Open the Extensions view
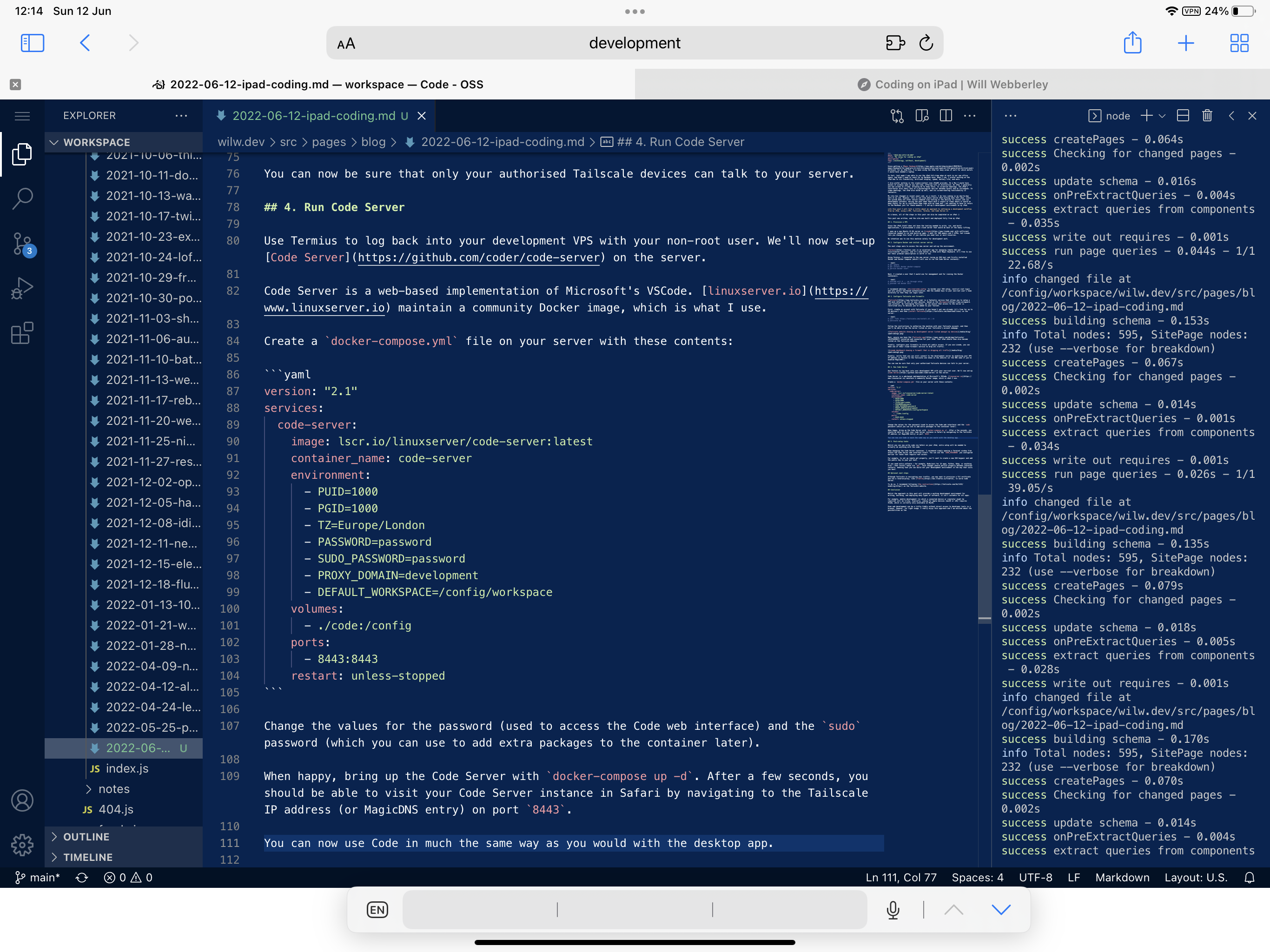1270x952 pixels. pyautogui.click(x=23, y=333)
